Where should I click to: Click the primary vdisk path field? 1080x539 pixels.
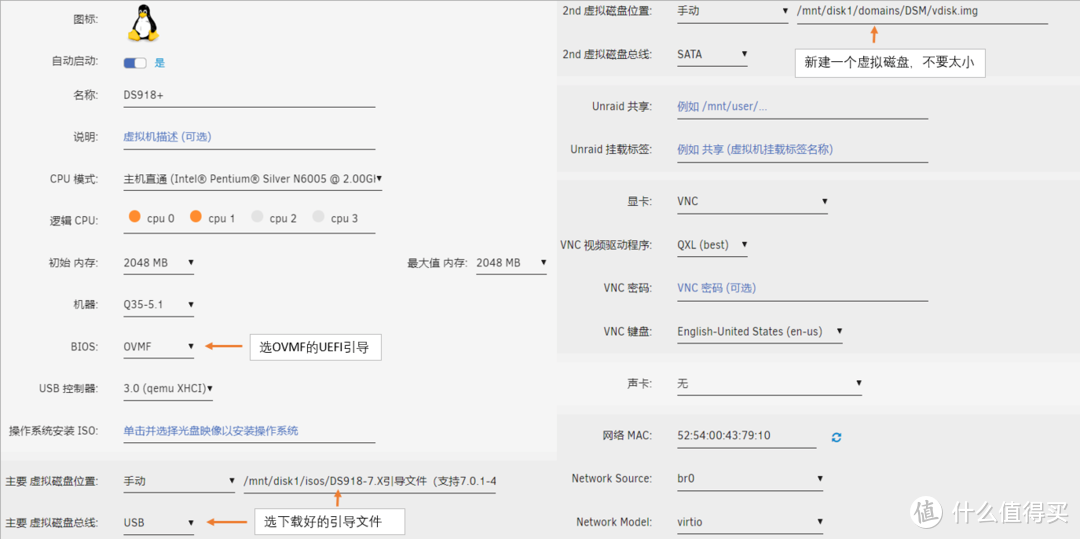tap(369, 481)
